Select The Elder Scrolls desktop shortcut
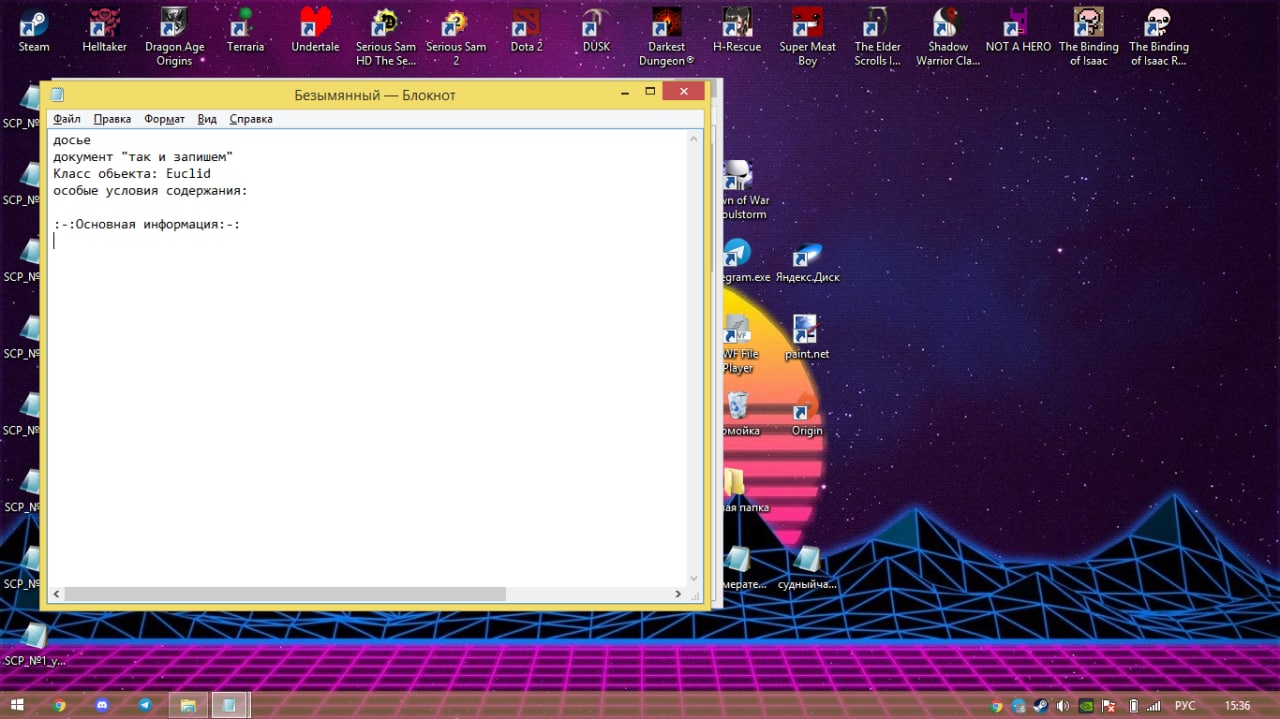This screenshot has height=719, width=1280. pyautogui.click(x=877, y=37)
